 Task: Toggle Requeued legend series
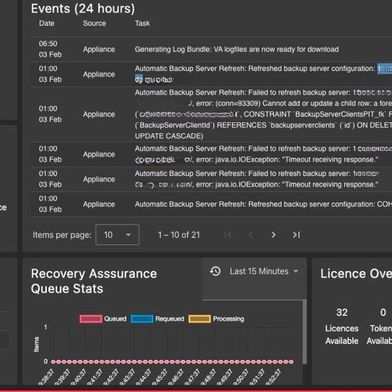click(157, 319)
